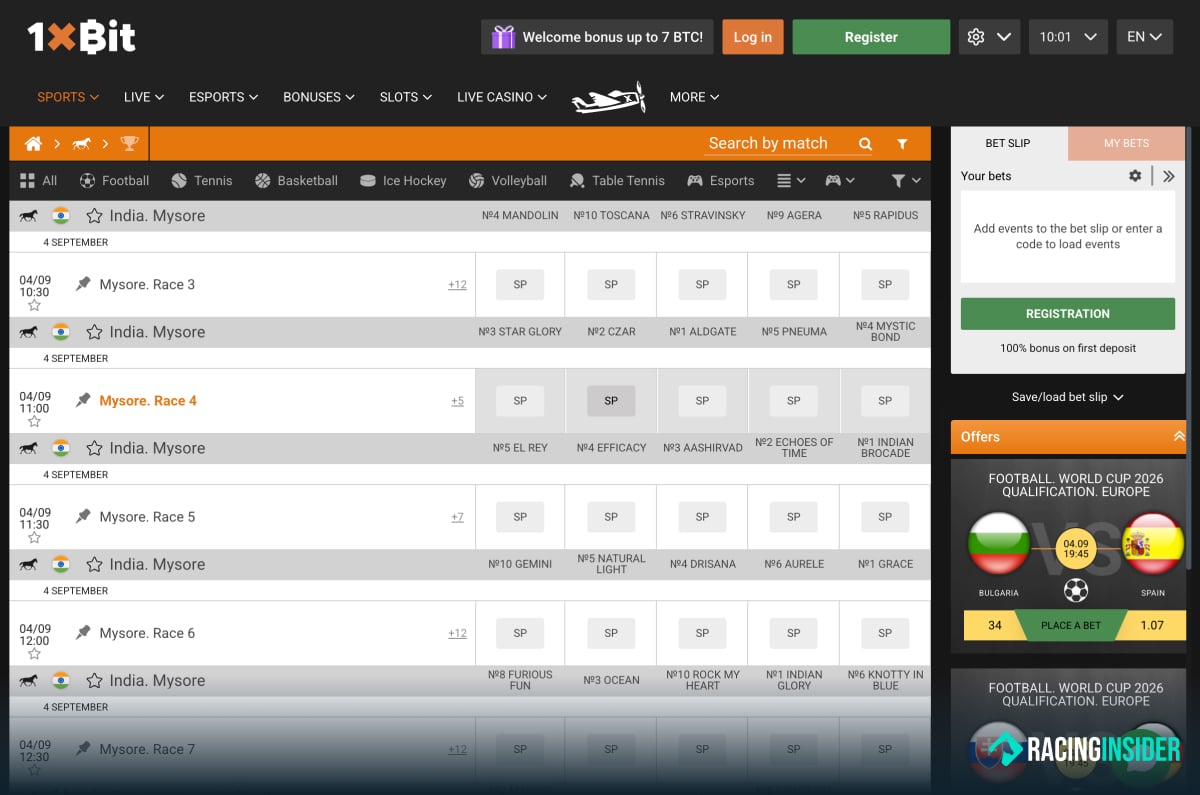This screenshot has height=795, width=1200.
Task: Open the settings gear dropdown in header
Action: pos(989,37)
